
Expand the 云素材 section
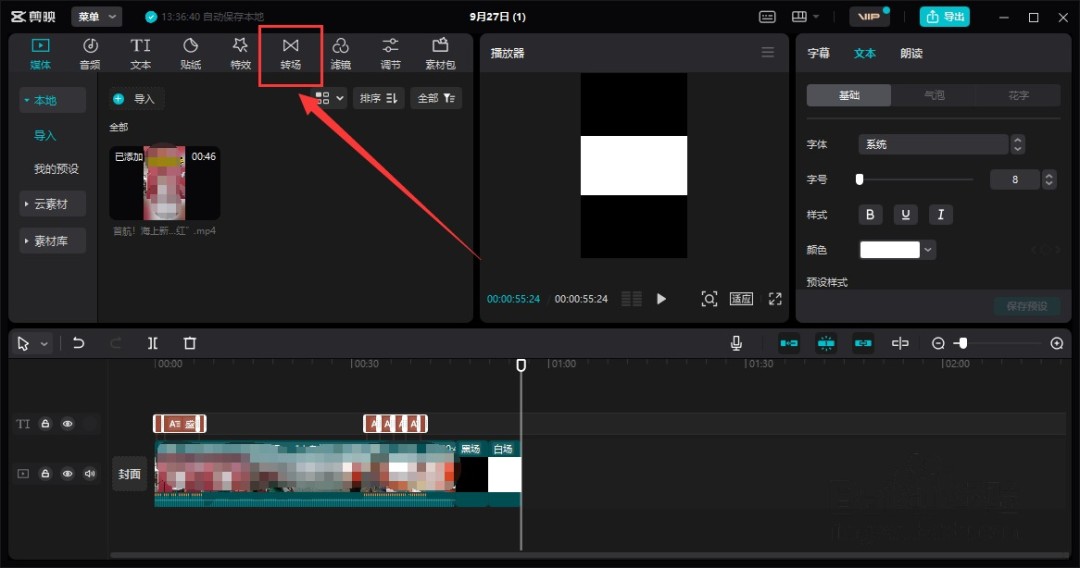point(52,204)
